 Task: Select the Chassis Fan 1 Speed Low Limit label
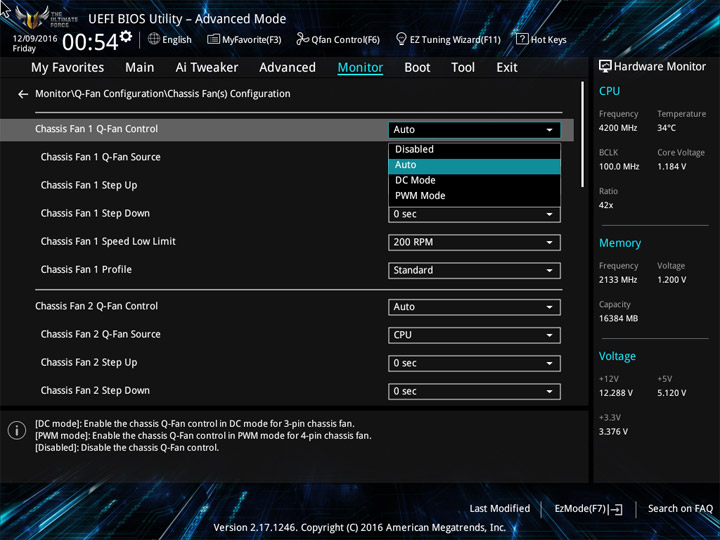coord(108,241)
